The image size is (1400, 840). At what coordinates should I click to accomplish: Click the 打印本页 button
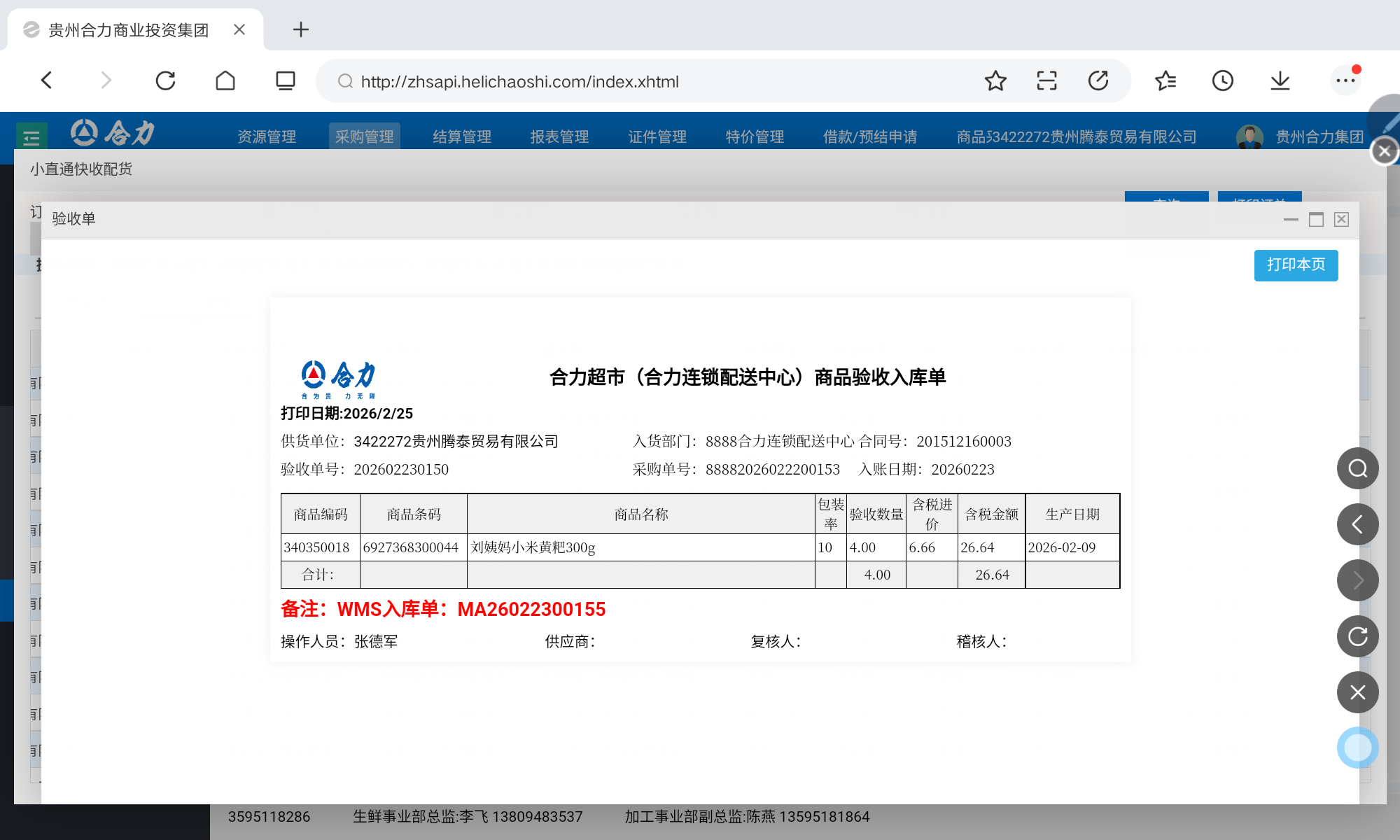(1296, 265)
